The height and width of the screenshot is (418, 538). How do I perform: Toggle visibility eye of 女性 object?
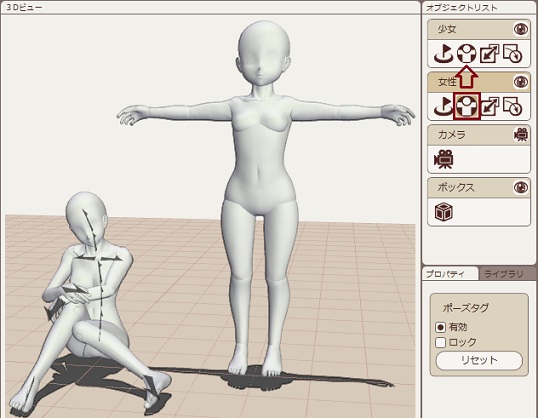pos(521,82)
